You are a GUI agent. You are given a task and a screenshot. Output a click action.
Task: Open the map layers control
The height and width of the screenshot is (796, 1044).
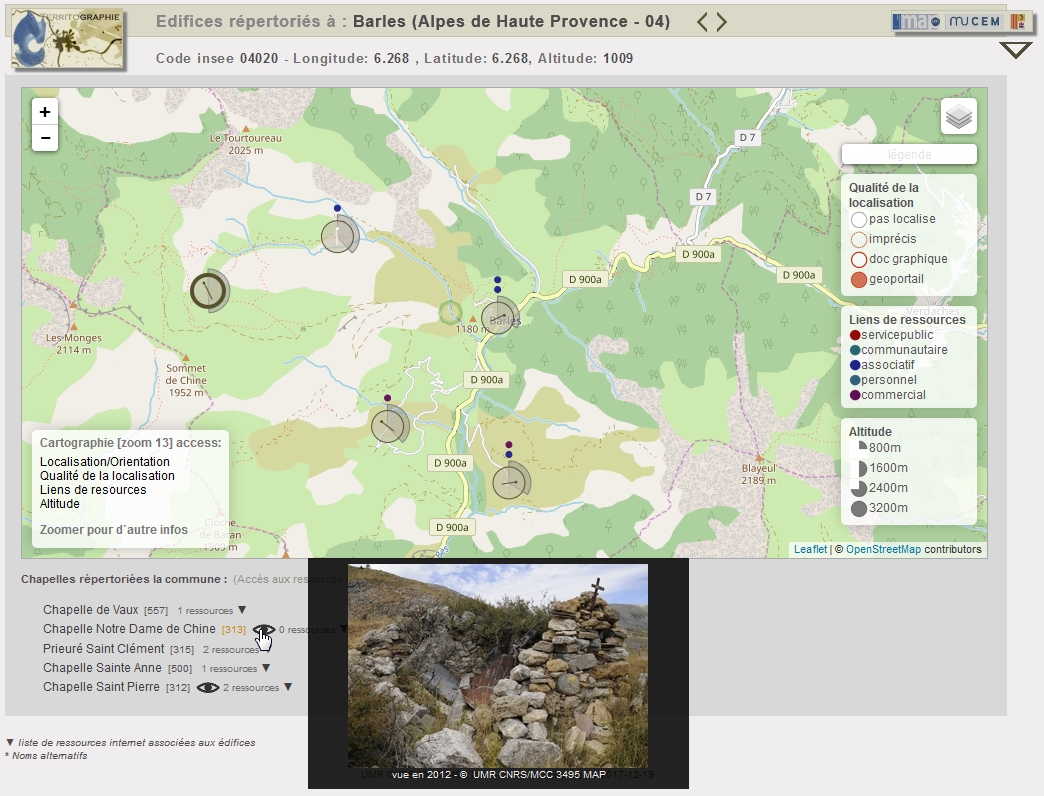pyautogui.click(x=959, y=116)
